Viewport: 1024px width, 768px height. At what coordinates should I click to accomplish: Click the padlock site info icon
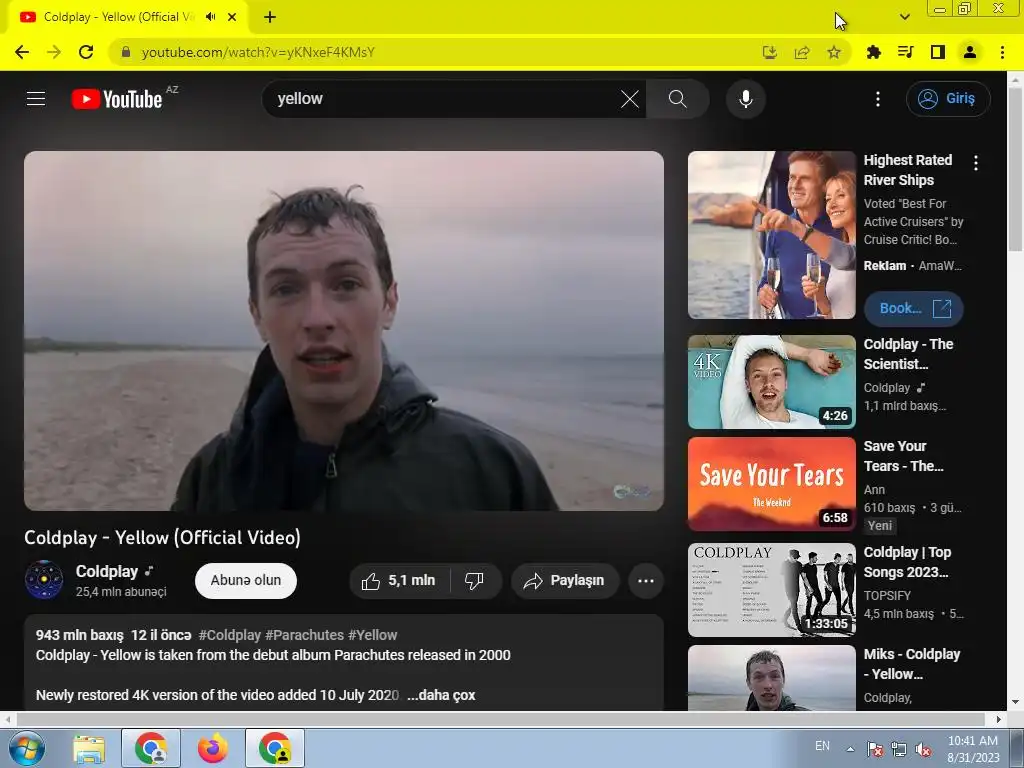(x=126, y=52)
